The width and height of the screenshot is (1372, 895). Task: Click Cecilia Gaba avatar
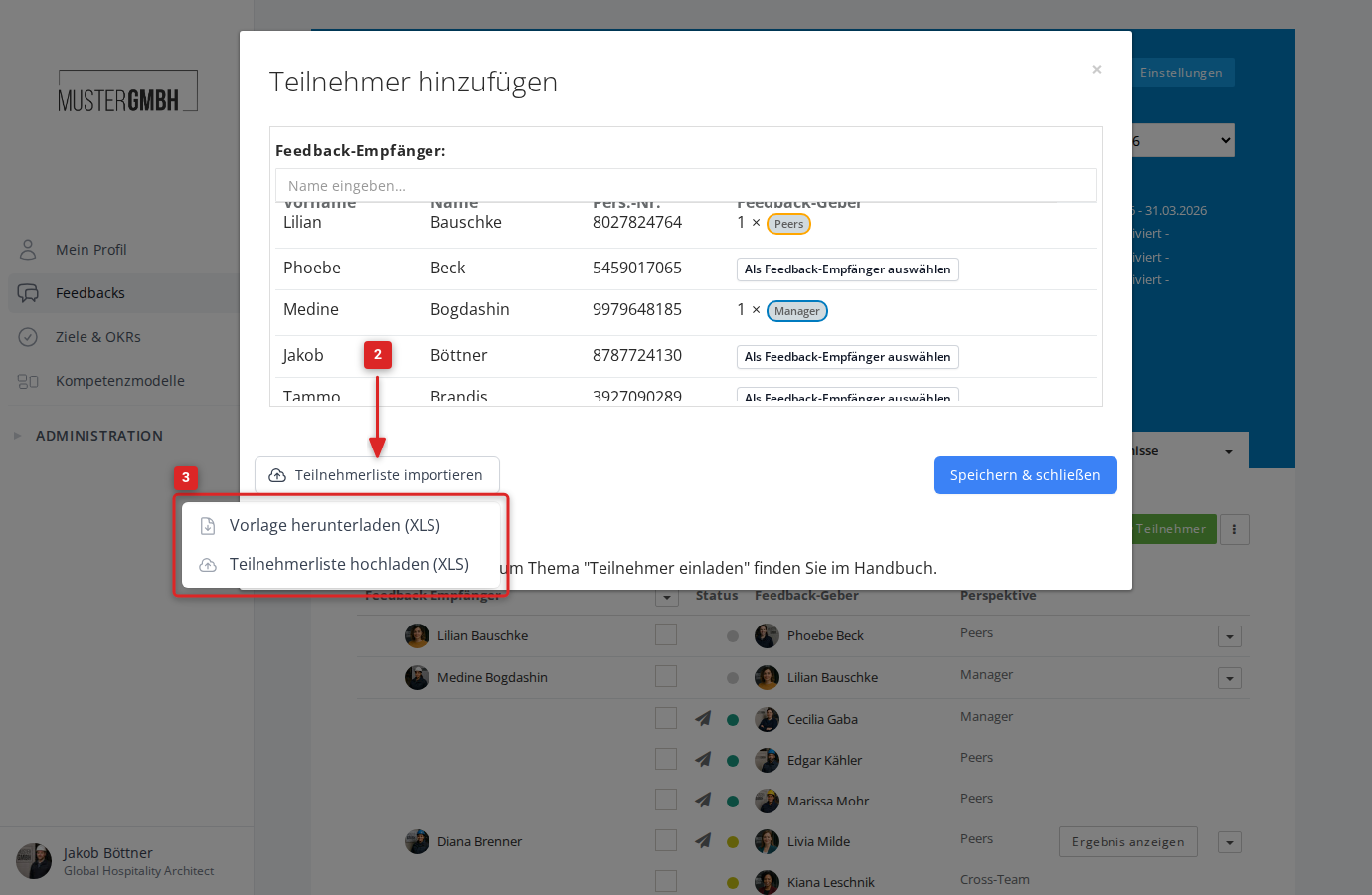click(768, 719)
